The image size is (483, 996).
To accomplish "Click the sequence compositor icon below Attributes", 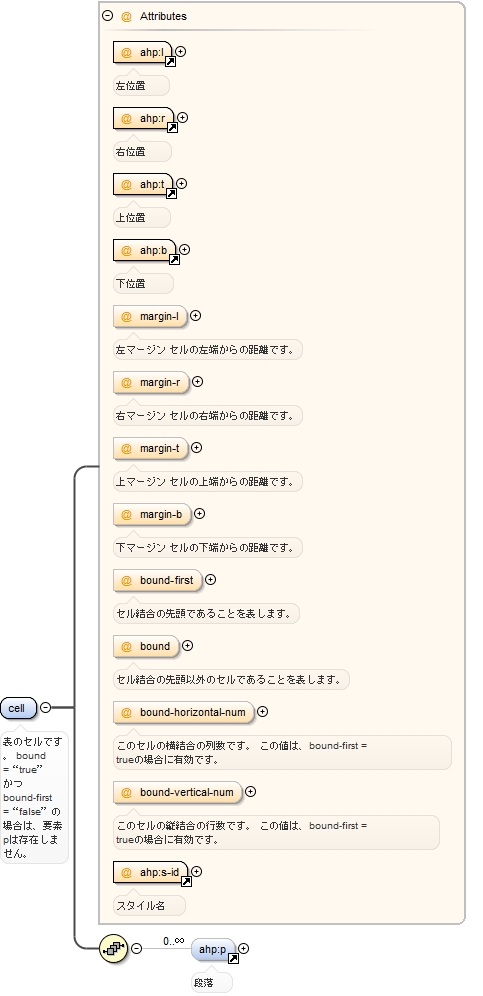I will pyautogui.click(x=114, y=949).
